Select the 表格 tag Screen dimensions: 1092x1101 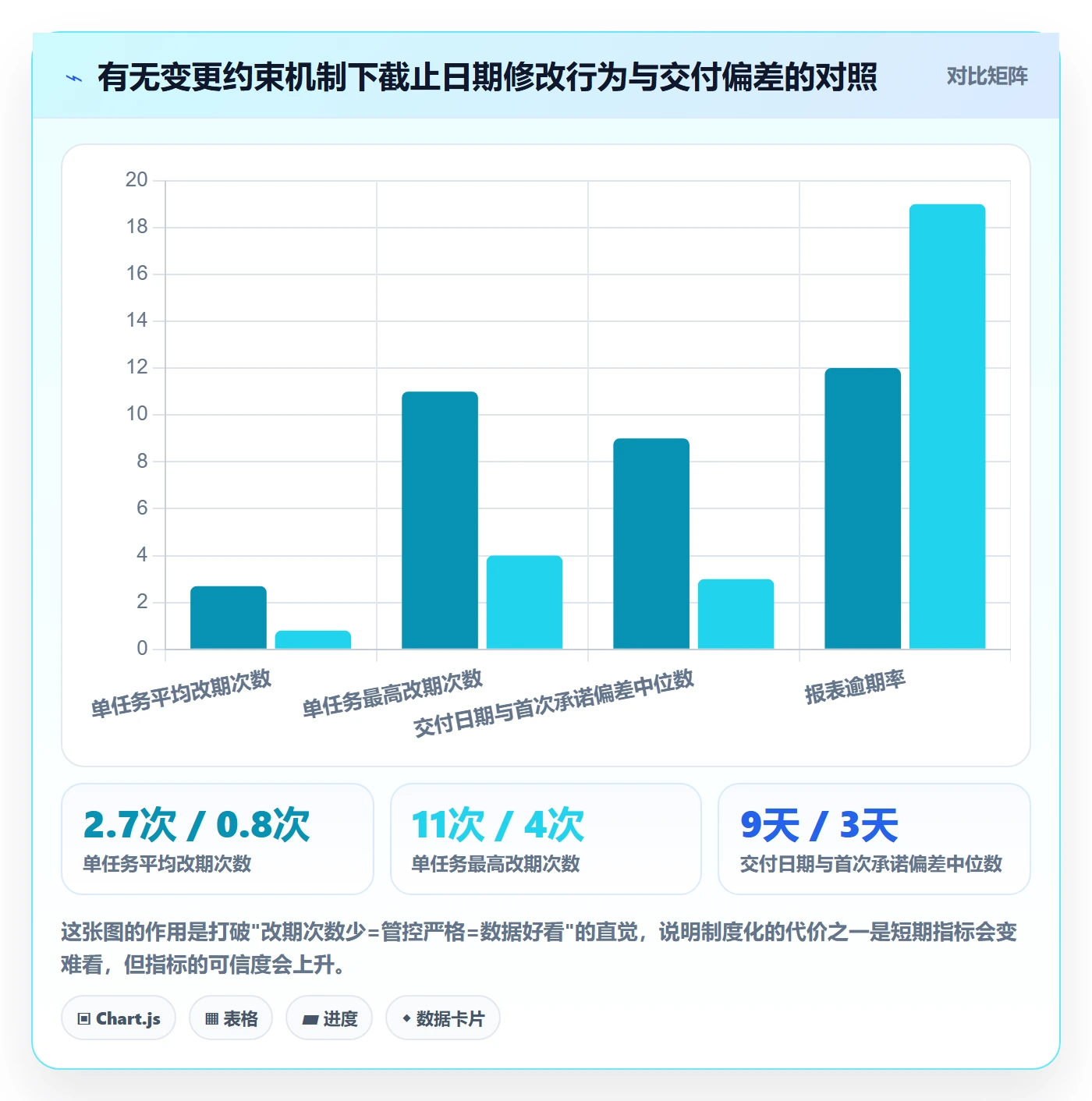click(x=231, y=1018)
